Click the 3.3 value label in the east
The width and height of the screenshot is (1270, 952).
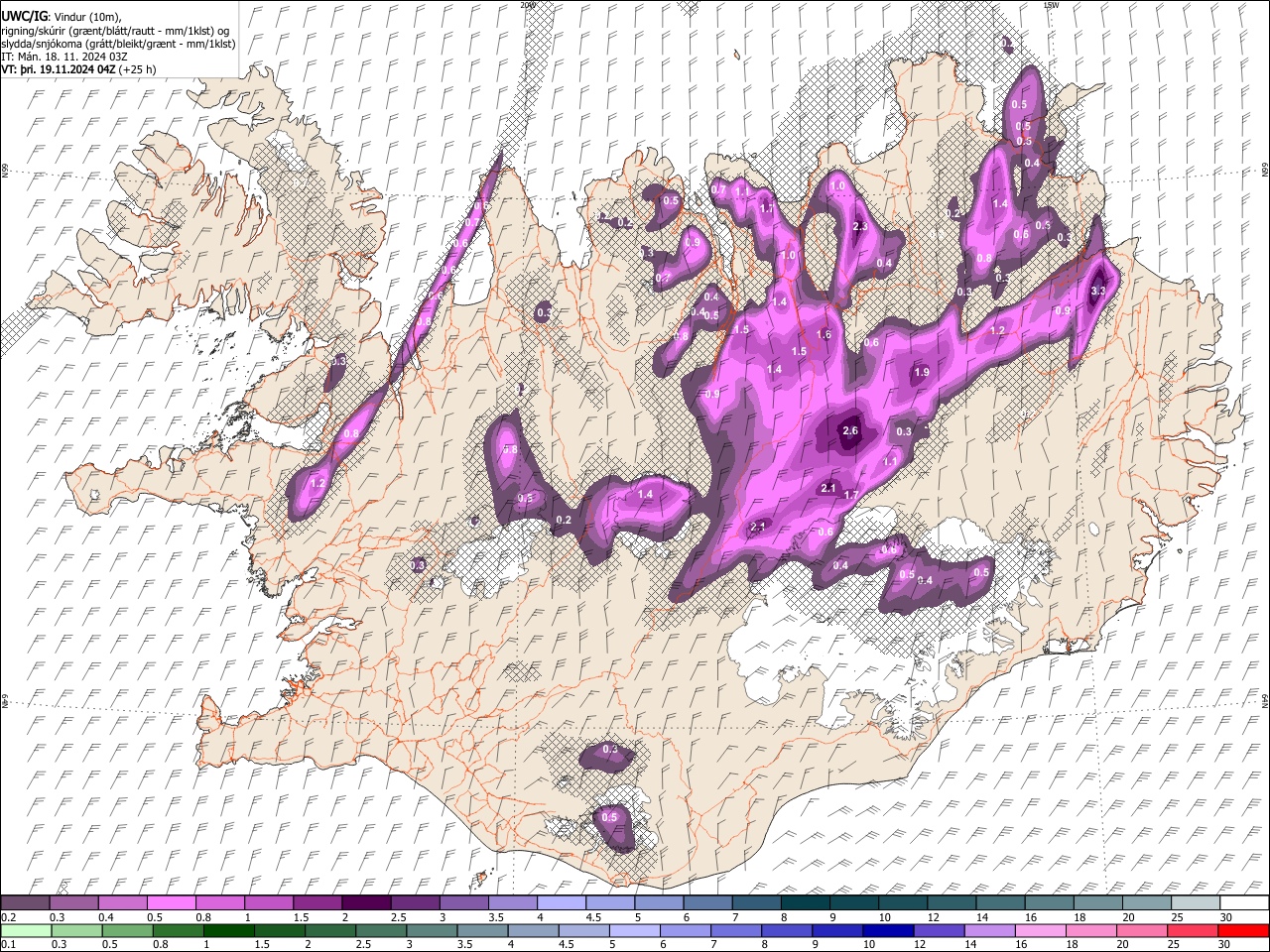[1097, 292]
